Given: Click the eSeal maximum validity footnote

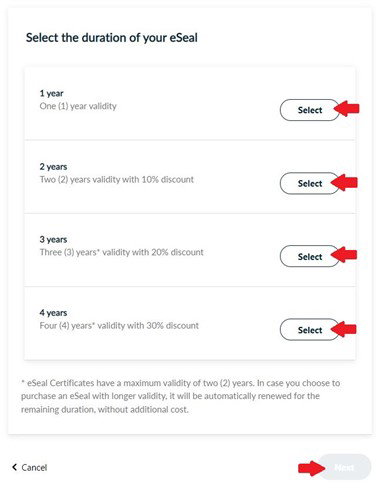Looking at the screenshot, I should click(x=180, y=396).
